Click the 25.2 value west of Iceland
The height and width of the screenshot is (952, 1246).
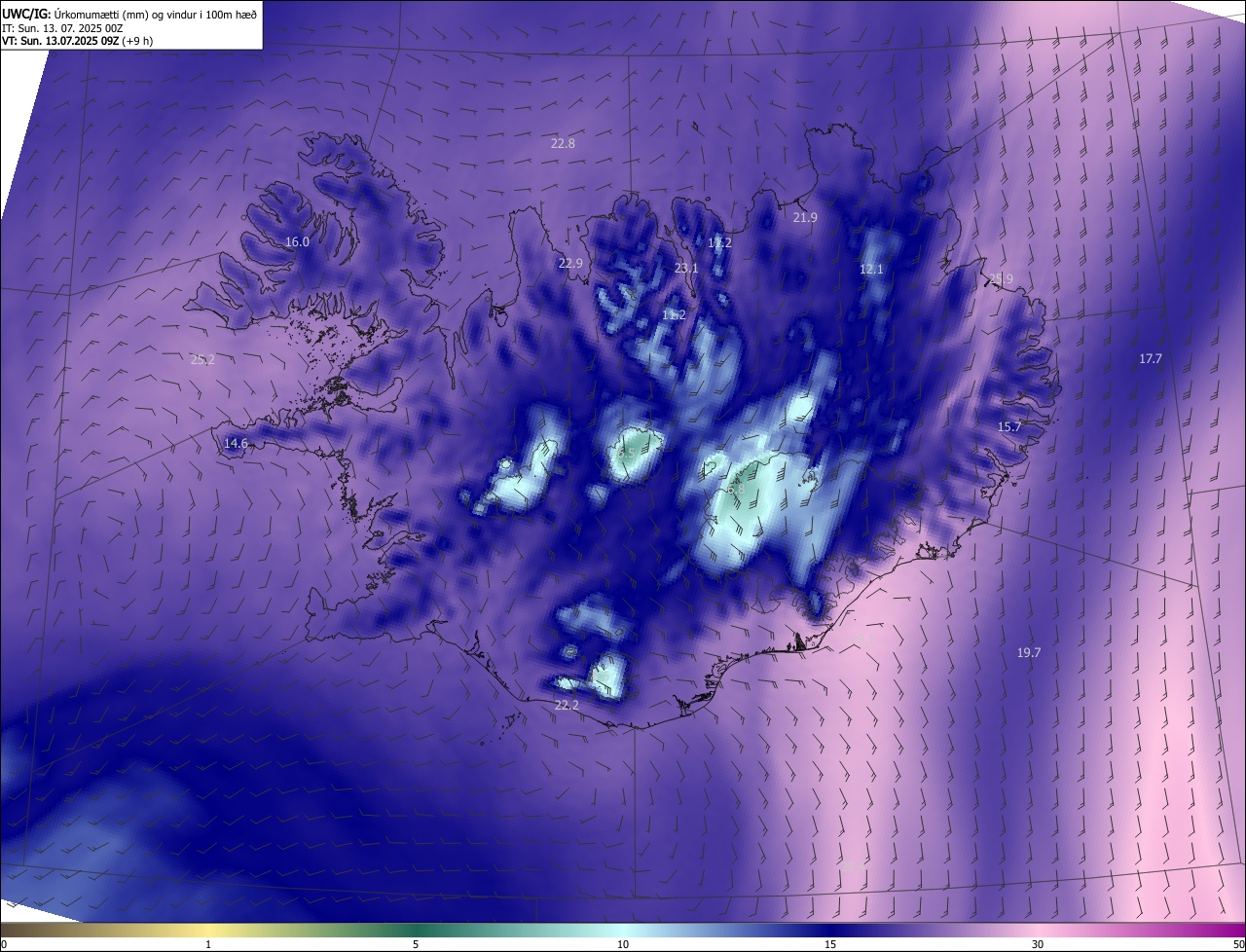202,360
